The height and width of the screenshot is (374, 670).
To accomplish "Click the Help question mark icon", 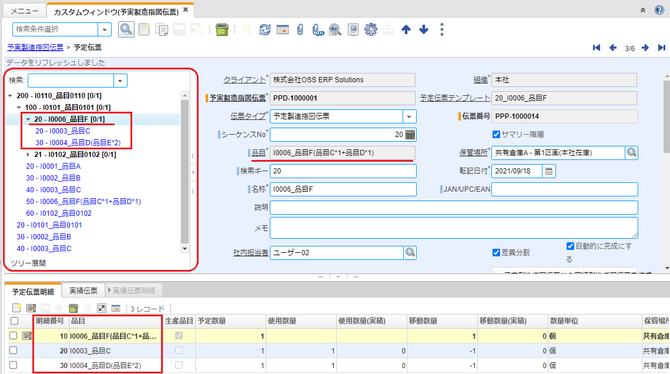I will pos(659,10).
